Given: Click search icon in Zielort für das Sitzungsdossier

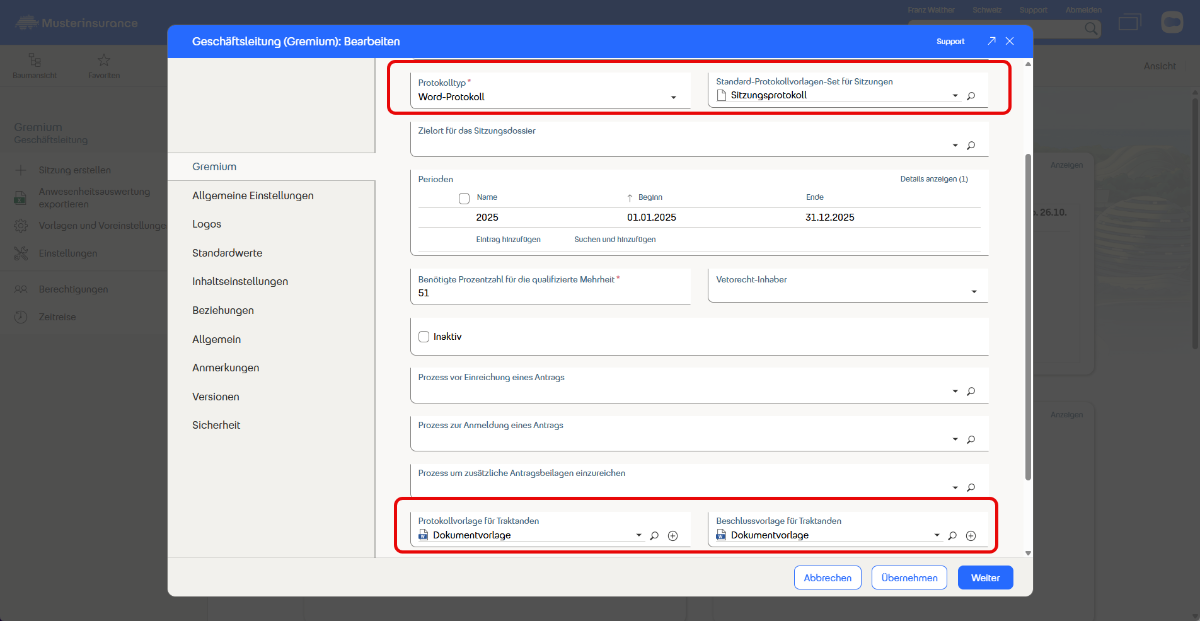Looking at the screenshot, I should point(971,146).
